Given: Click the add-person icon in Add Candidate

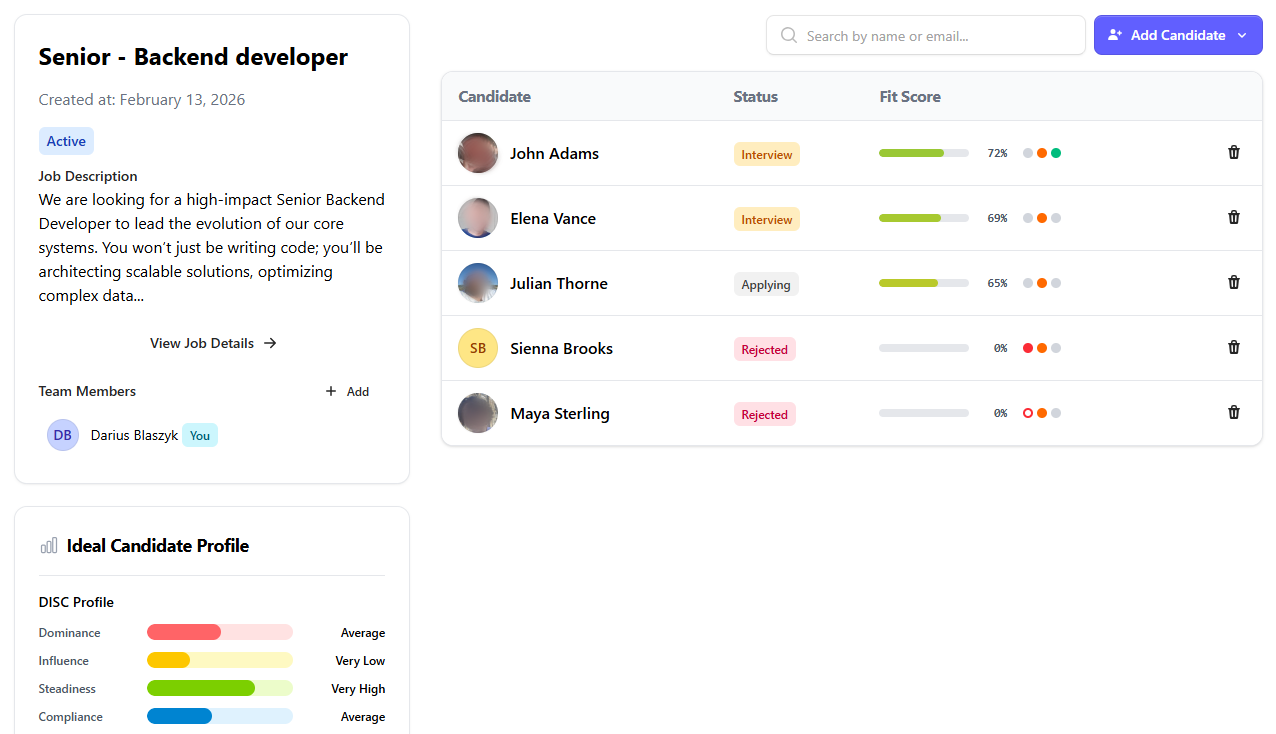Looking at the screenshot, I should (x=1115, y=35).
